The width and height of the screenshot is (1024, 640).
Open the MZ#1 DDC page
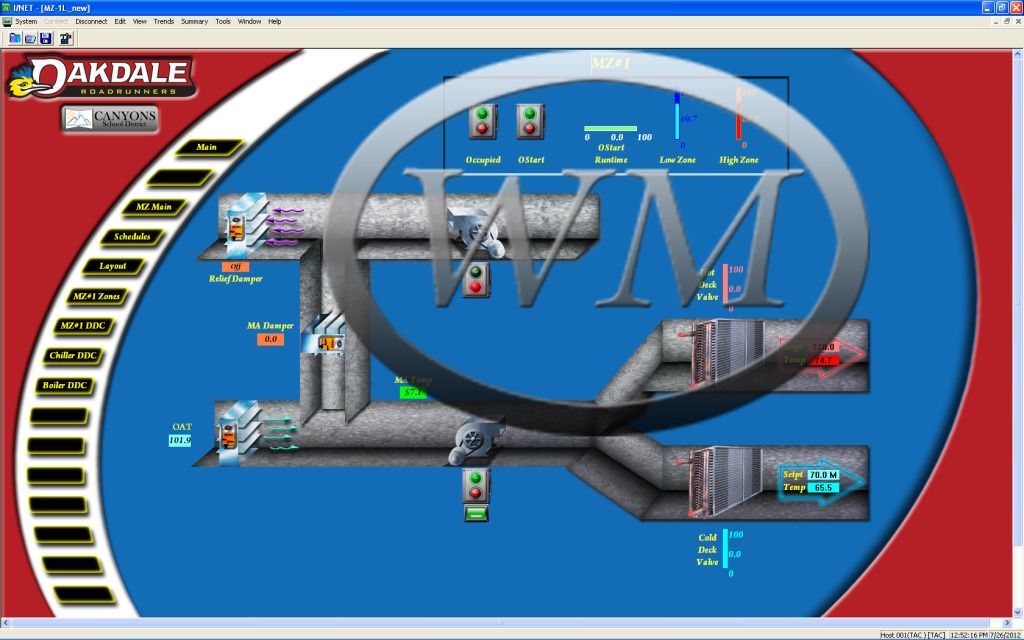click(x=82, y=326)
